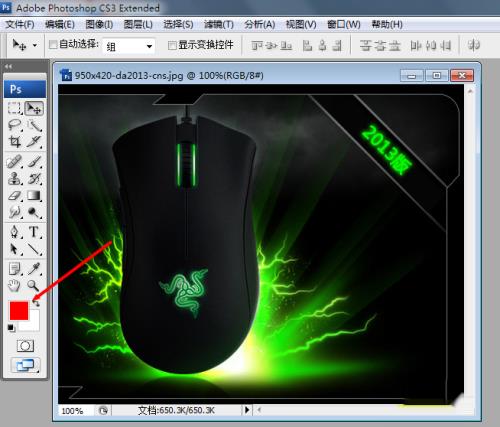Image resolution: width=500 pixels, height=427 pixels.
Task: Open the Move tool preset picker arrow
Action: click(35, 45)
